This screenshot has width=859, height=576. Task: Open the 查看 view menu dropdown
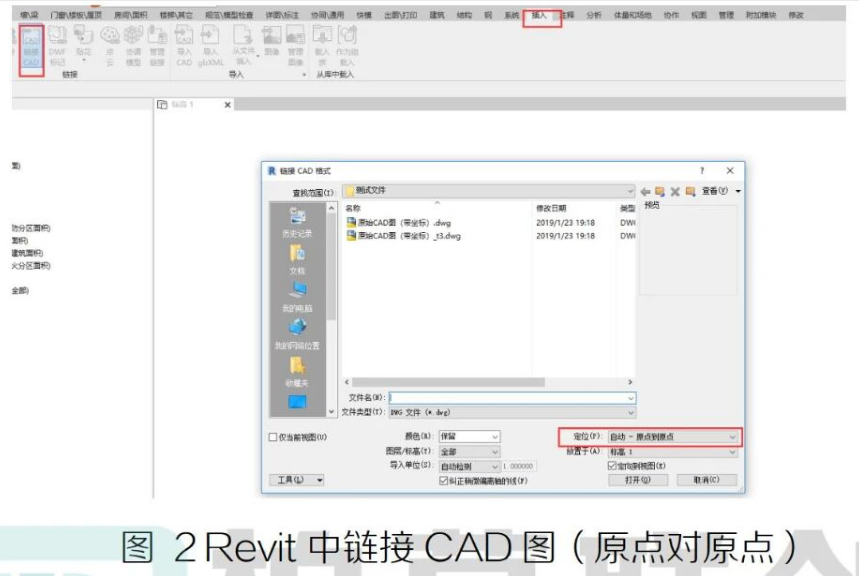point(721,191)
